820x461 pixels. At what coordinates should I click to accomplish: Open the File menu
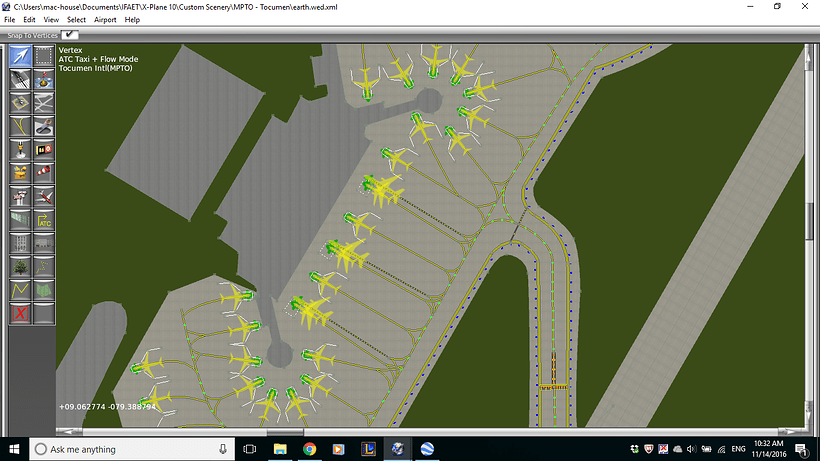[x=9, y=20]
